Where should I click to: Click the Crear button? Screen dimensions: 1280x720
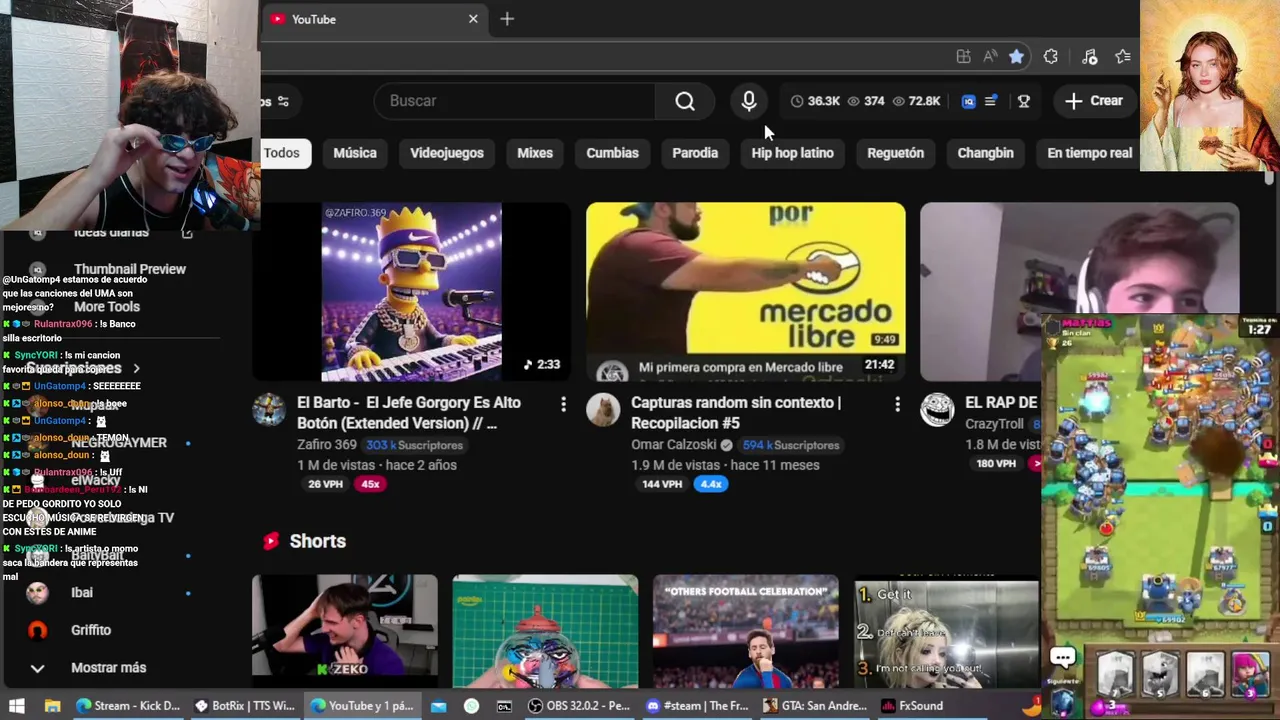tap(1094, 101)
